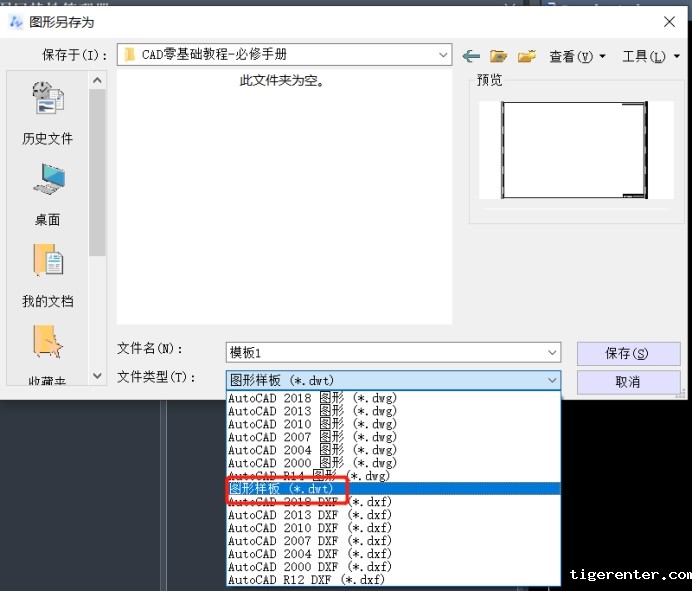
Task: Click the back arrow navigation icon
Action: click(470, 56)
